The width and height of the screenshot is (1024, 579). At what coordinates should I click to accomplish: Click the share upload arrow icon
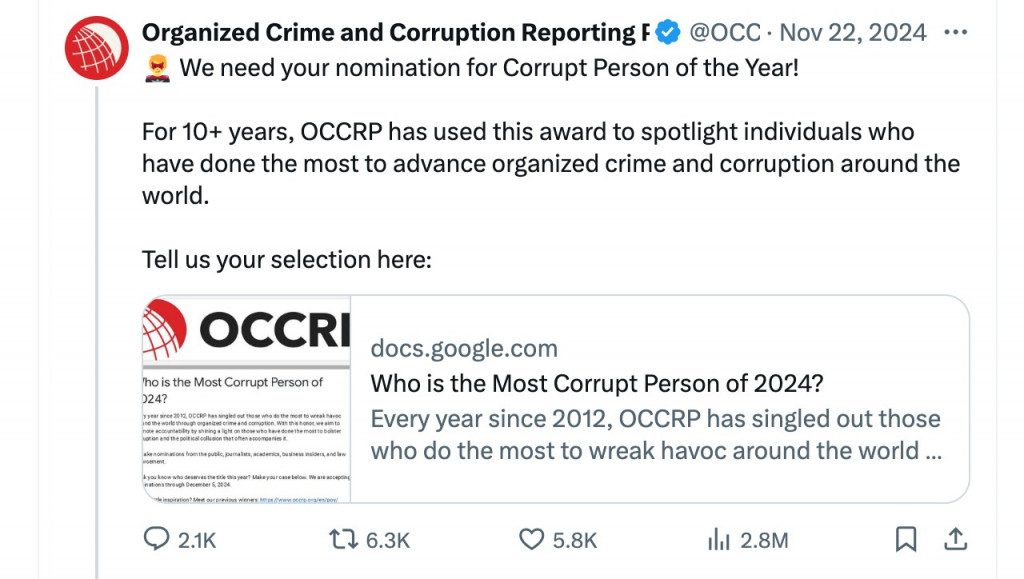(955, 540)
